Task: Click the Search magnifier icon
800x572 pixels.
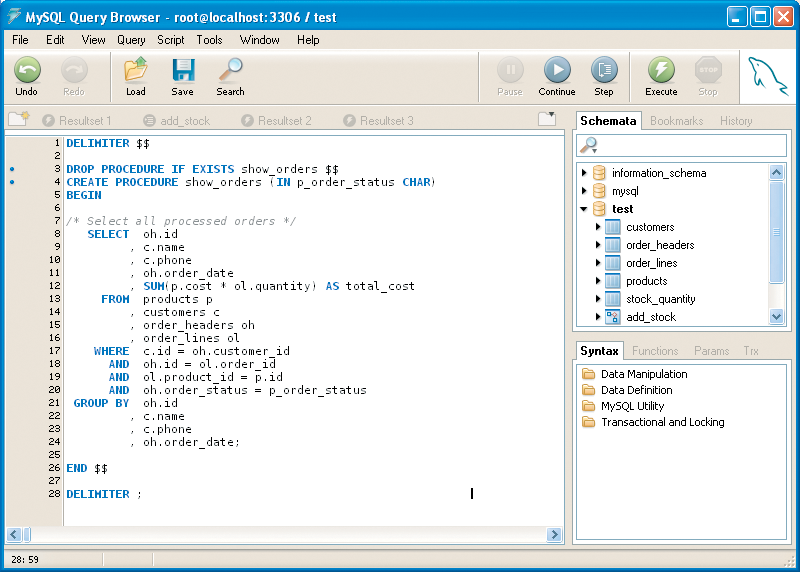Action: [x=231, y=69]
